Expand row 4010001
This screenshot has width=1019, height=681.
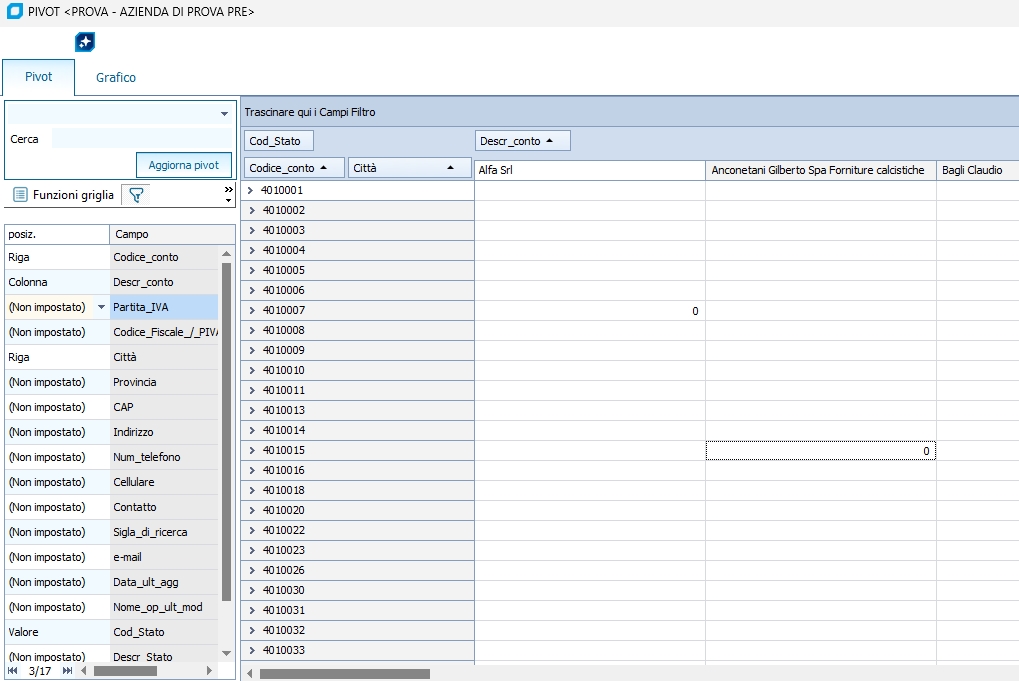click(251, 190)
